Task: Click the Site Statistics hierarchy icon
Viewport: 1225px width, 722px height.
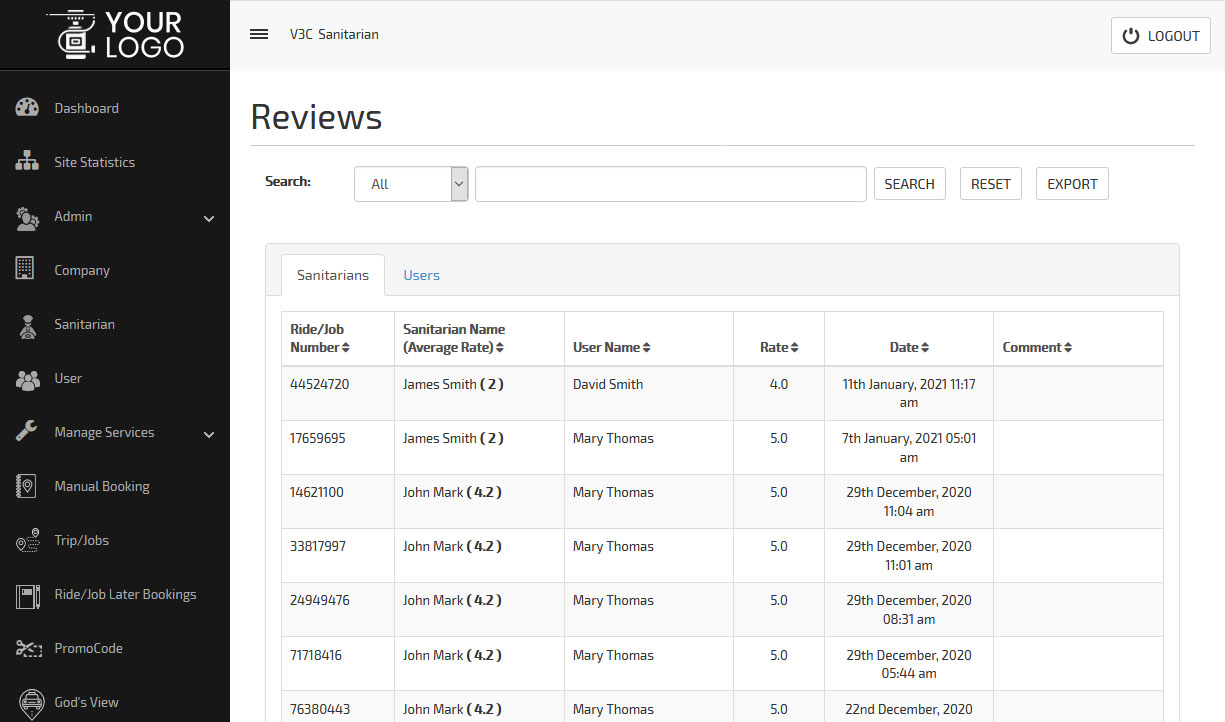Action: (27, 162)
